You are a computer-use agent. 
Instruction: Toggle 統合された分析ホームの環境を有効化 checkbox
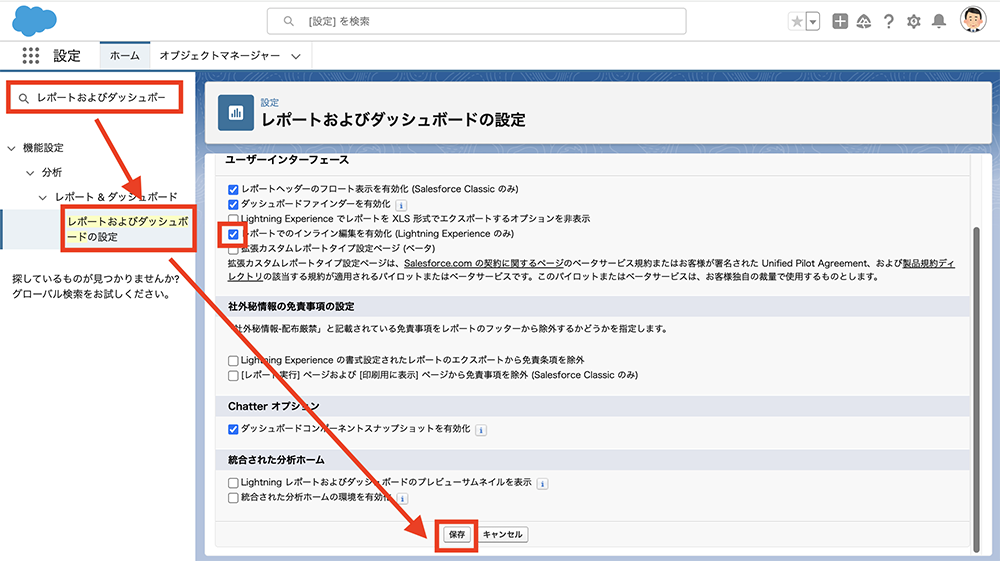(233, 498)
